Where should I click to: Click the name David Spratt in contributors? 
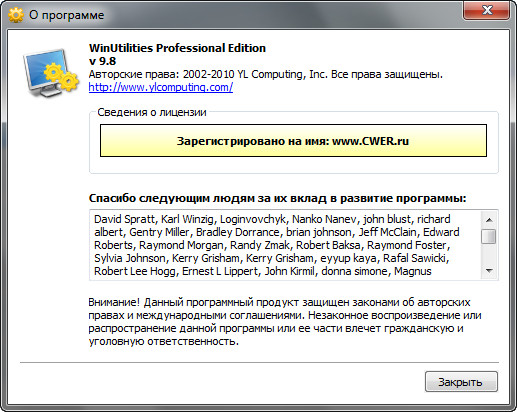(124, 219)
